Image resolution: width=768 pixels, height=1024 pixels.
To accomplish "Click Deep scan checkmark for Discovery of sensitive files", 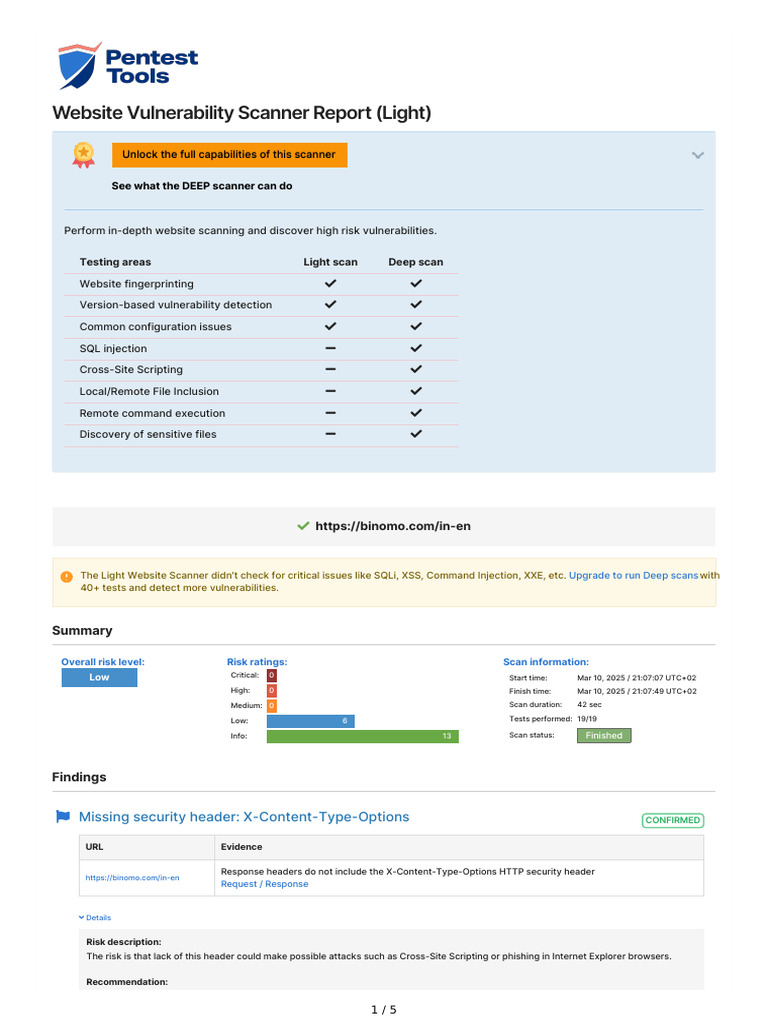I will click(416, 434).
